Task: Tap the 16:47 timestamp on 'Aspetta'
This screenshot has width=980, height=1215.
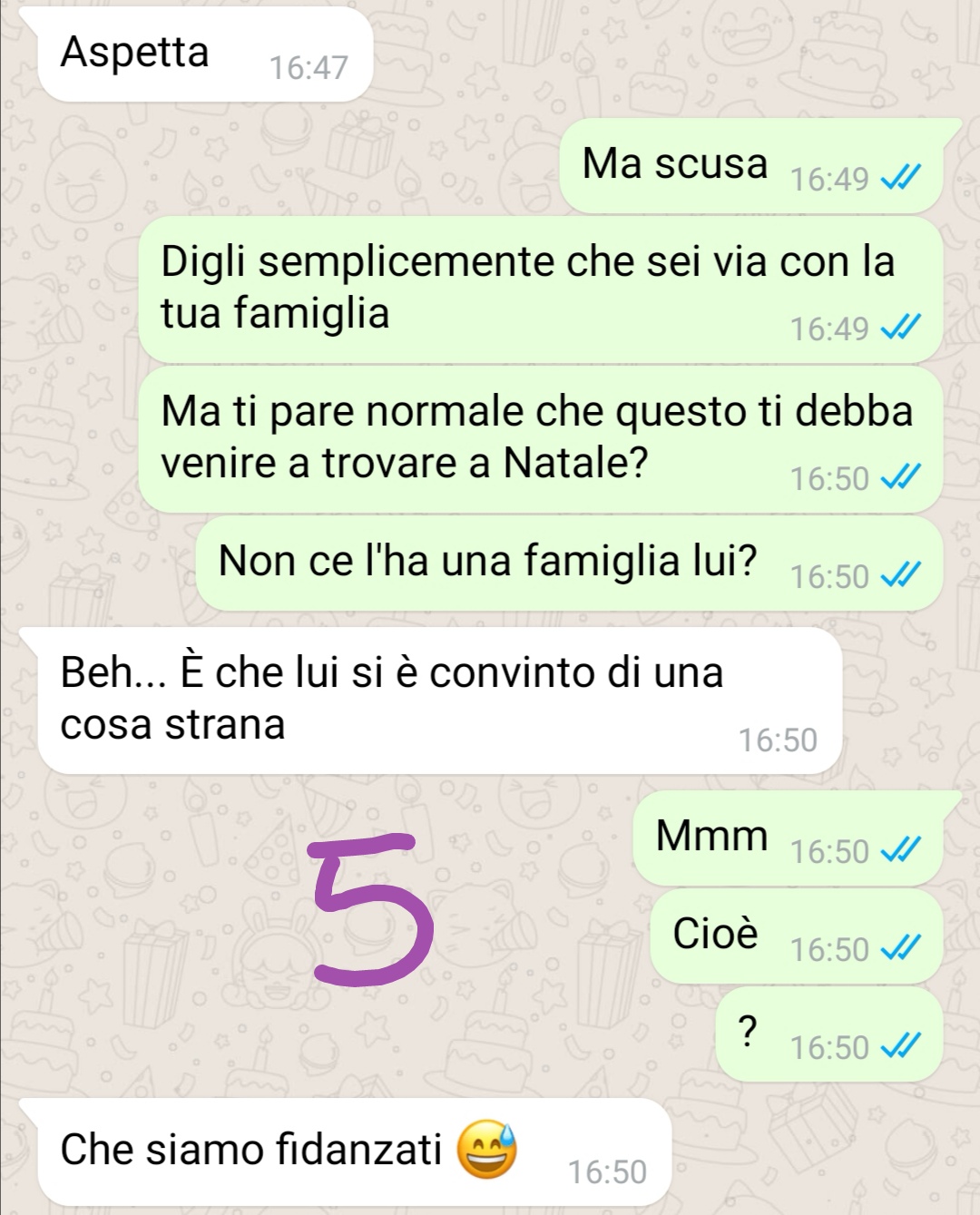Action: coord(309,67)
